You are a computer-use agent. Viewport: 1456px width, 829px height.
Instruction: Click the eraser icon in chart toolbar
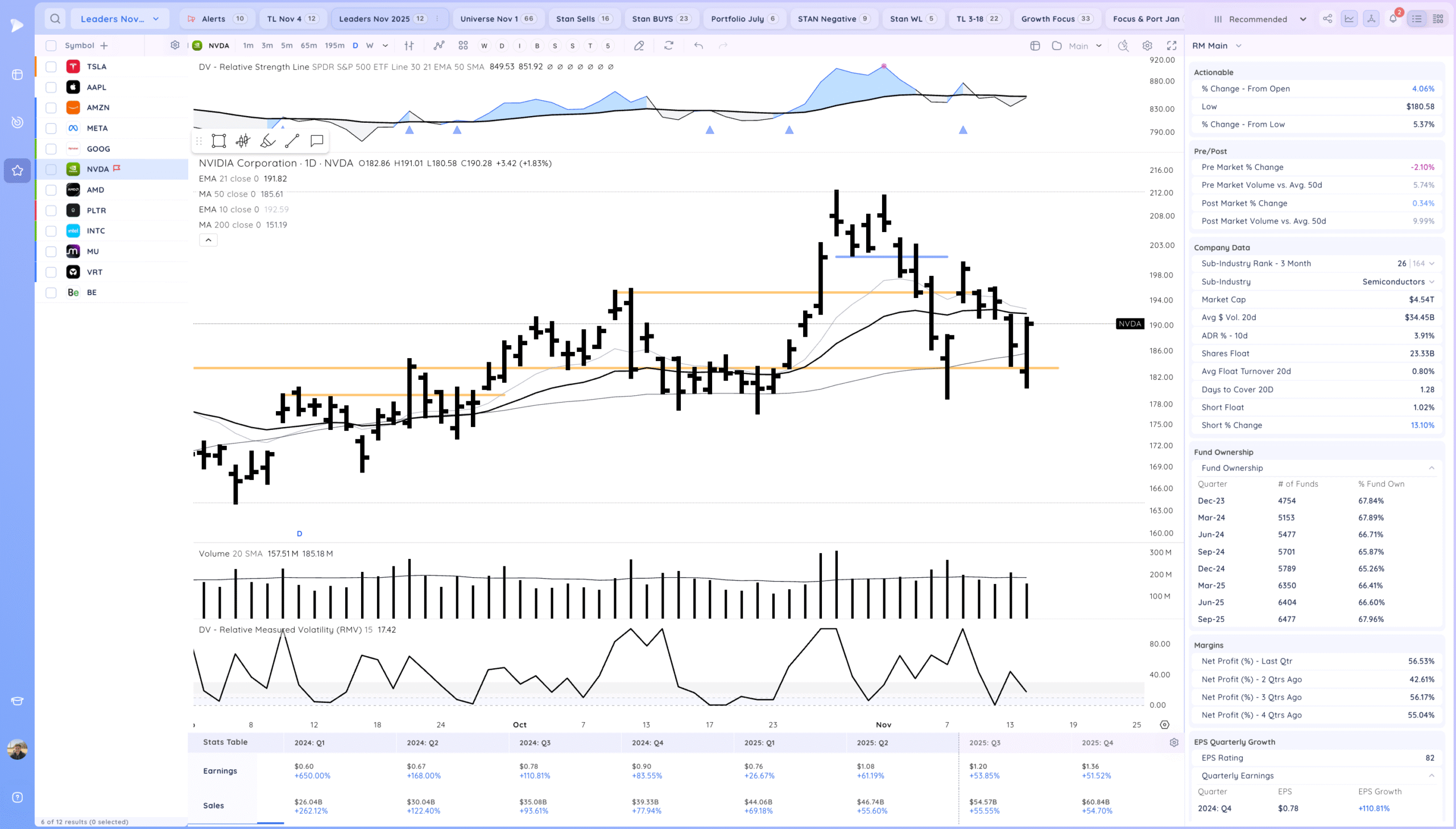(x=639, y=45)
